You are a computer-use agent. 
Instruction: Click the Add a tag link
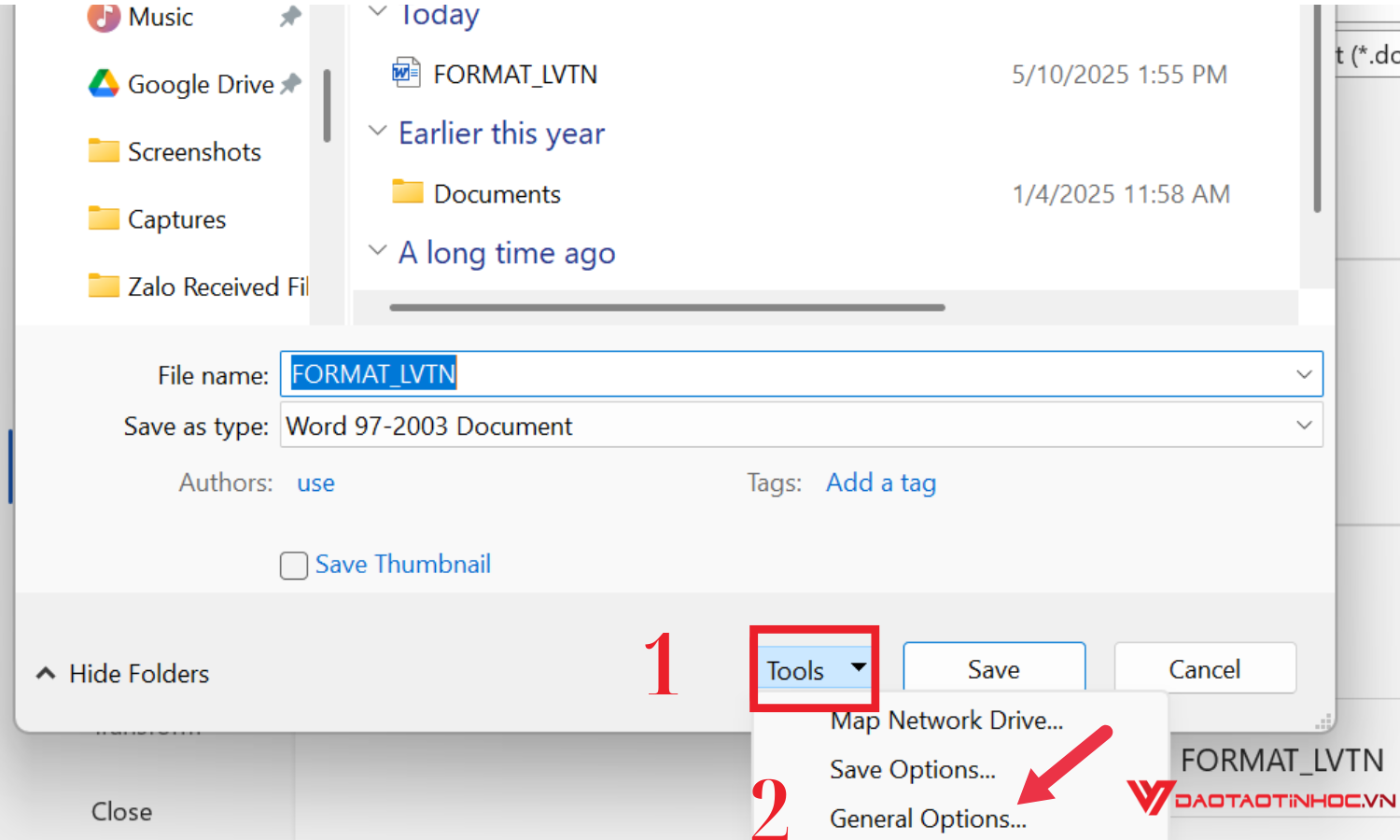coord(880,483)
